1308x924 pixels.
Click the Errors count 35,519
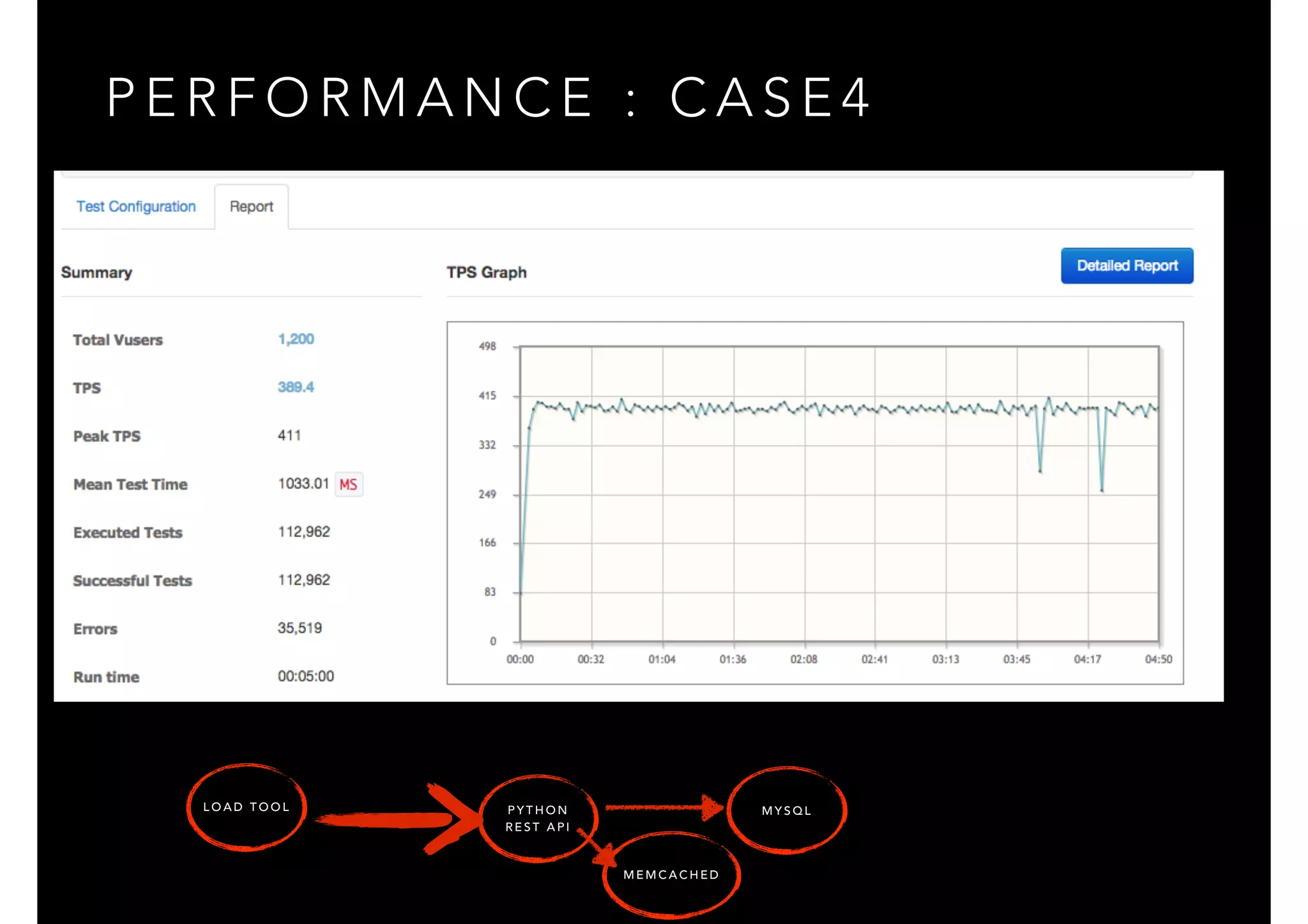tap(300, 628)
